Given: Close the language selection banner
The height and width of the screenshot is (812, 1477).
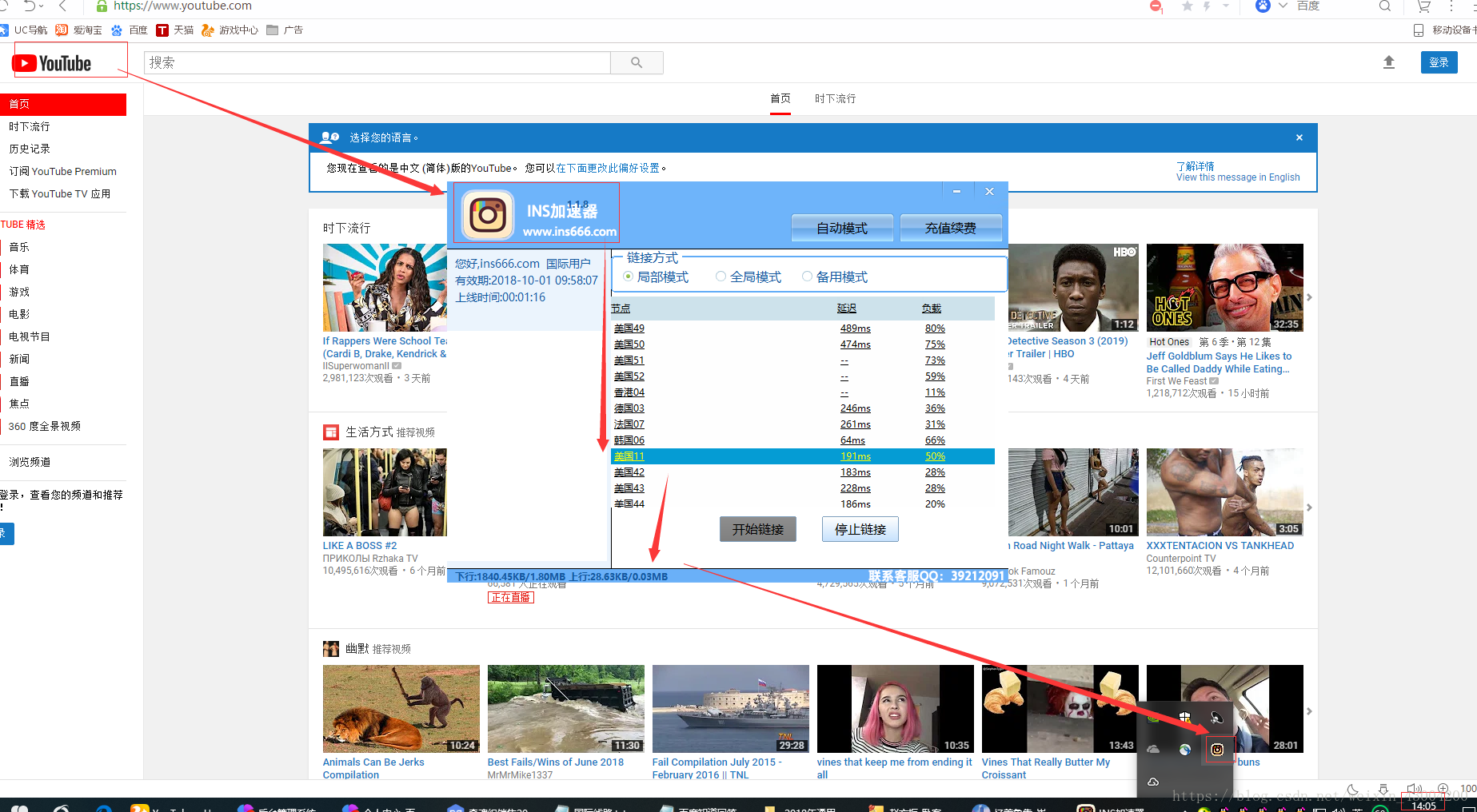Looking at the screenshot, I should (x=1299, y=137).
